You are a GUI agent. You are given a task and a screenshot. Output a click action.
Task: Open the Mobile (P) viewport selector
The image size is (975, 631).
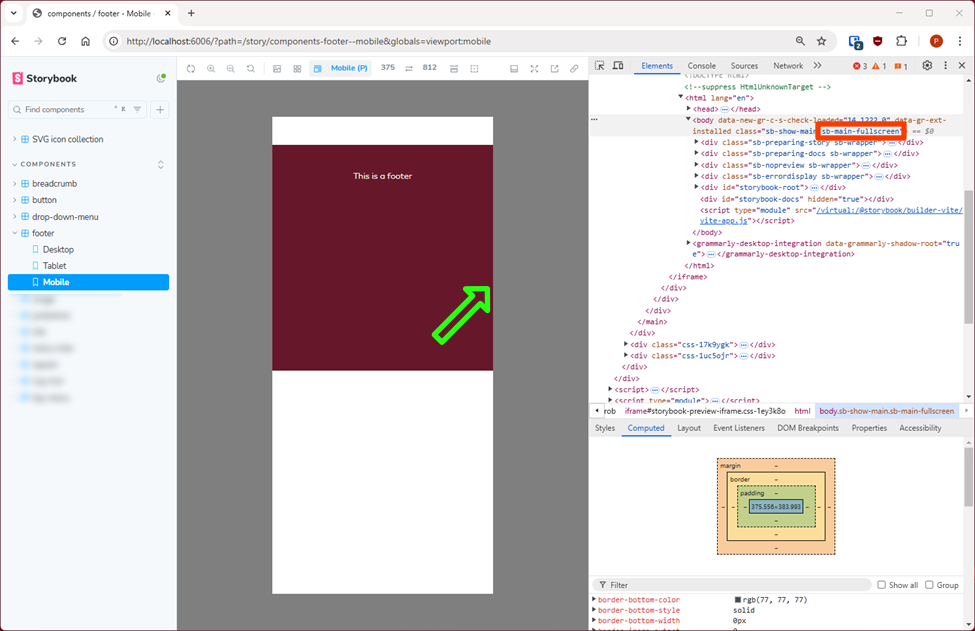coord(341,68)
